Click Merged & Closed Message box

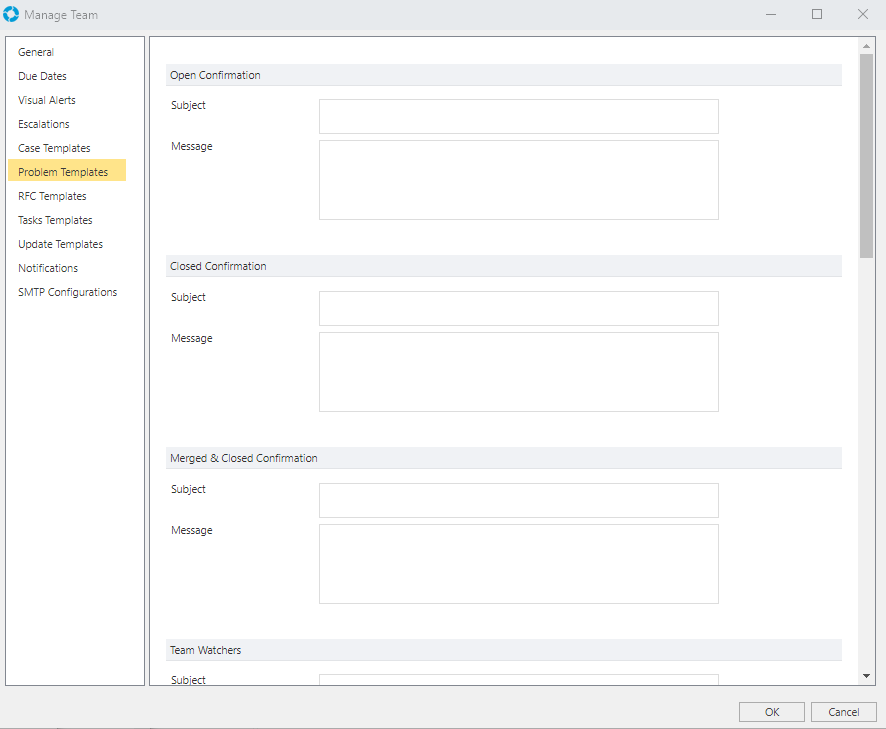coord(518,564)
